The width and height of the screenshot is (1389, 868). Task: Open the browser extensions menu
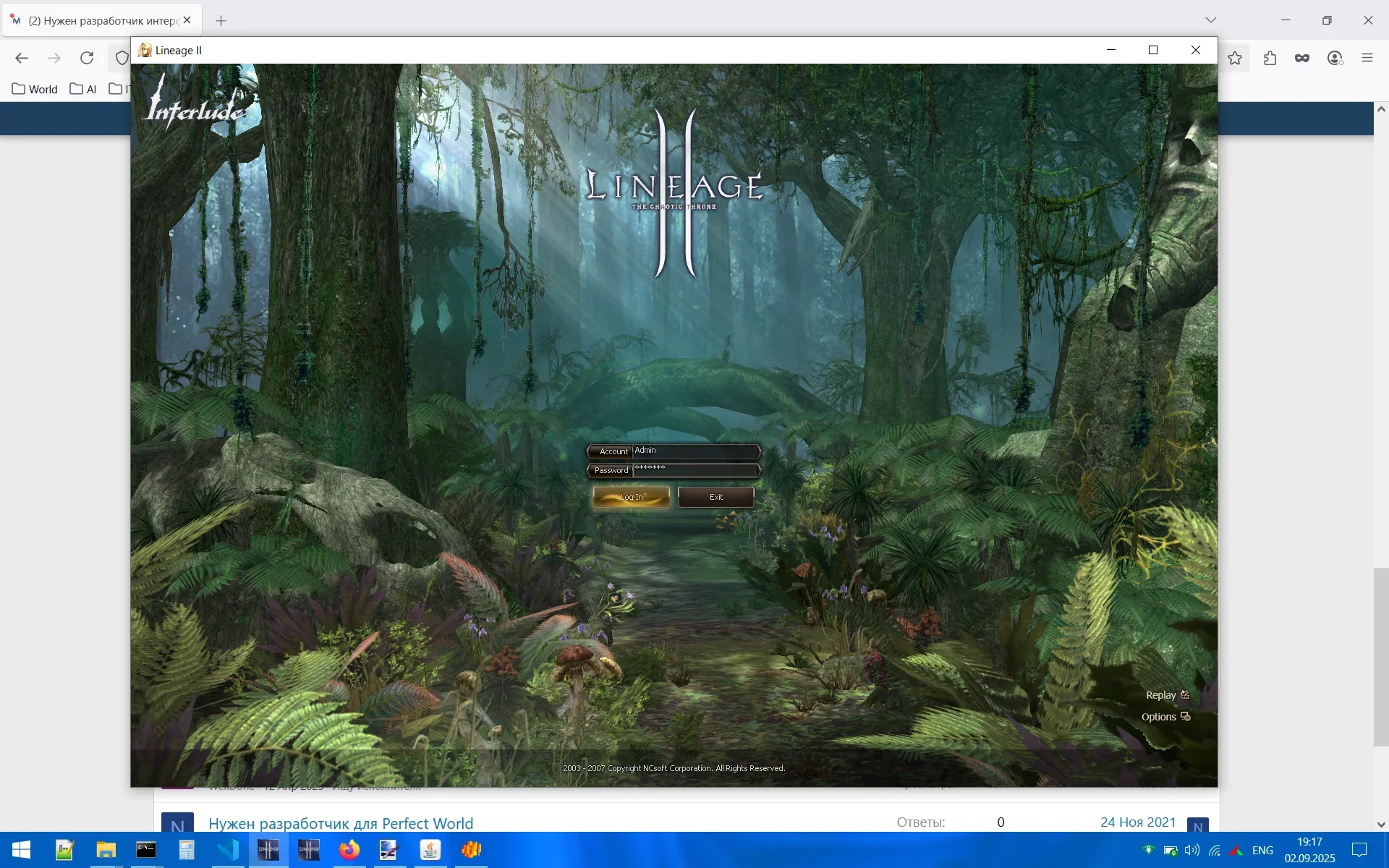pos(1270,58)
